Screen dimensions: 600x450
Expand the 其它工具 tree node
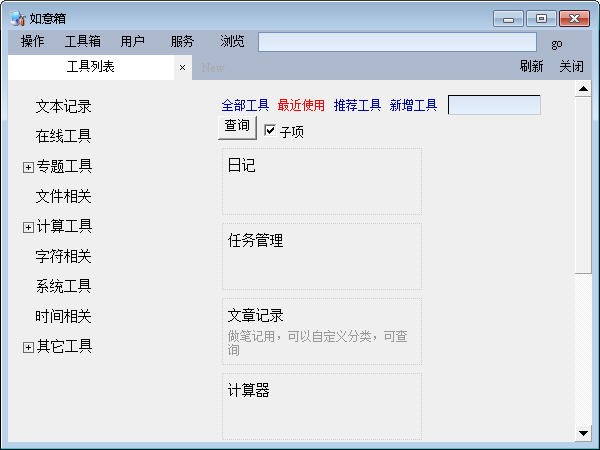coord(28,347)
